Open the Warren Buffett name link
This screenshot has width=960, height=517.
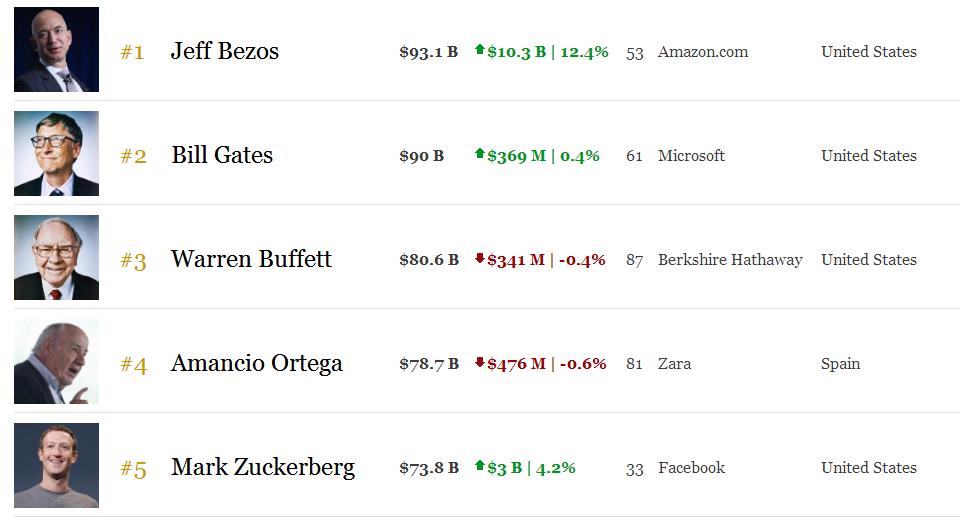tap(251, 259)
